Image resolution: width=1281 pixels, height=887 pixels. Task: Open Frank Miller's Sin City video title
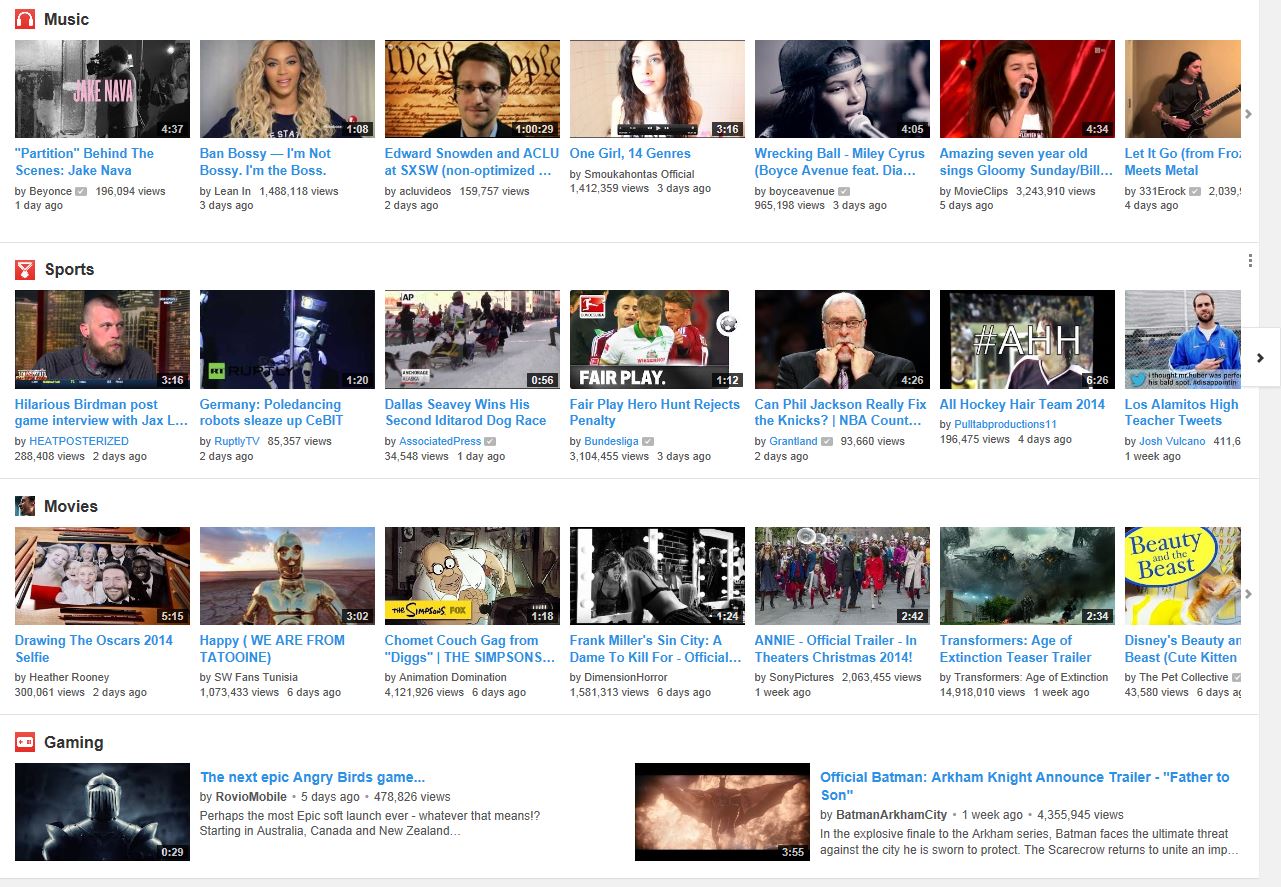tap(656, 649)
